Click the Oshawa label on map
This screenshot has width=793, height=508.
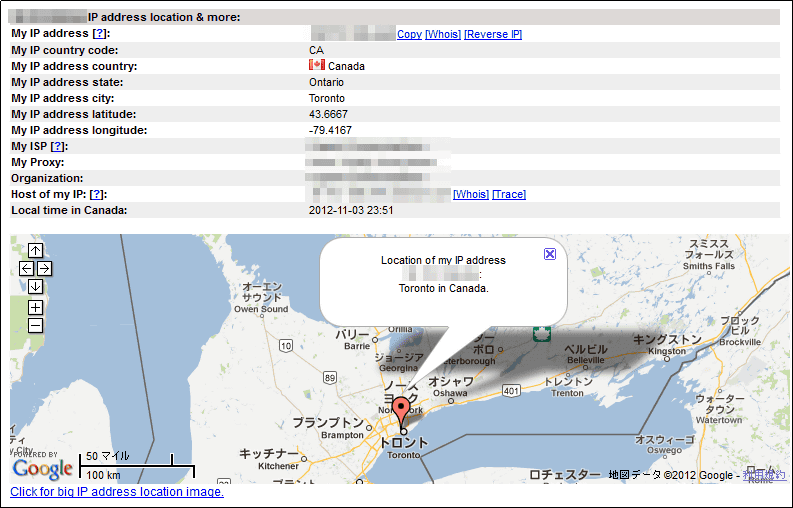450,387
